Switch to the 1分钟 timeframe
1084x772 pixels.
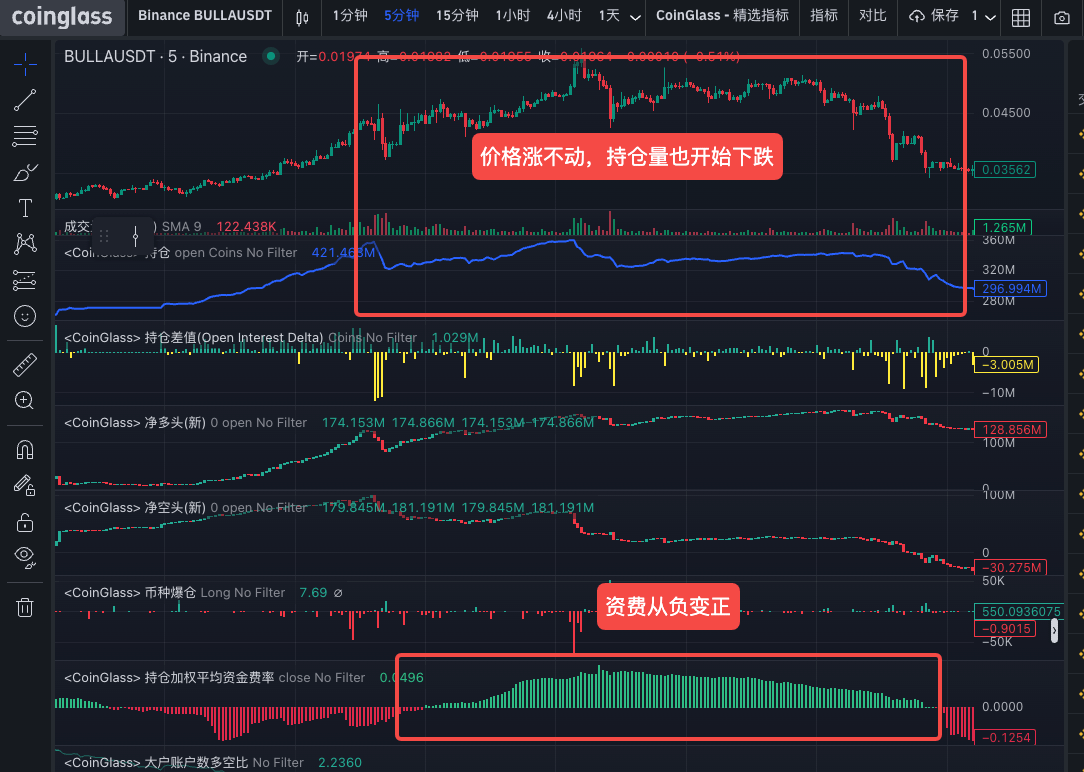(x=350, y=16)
